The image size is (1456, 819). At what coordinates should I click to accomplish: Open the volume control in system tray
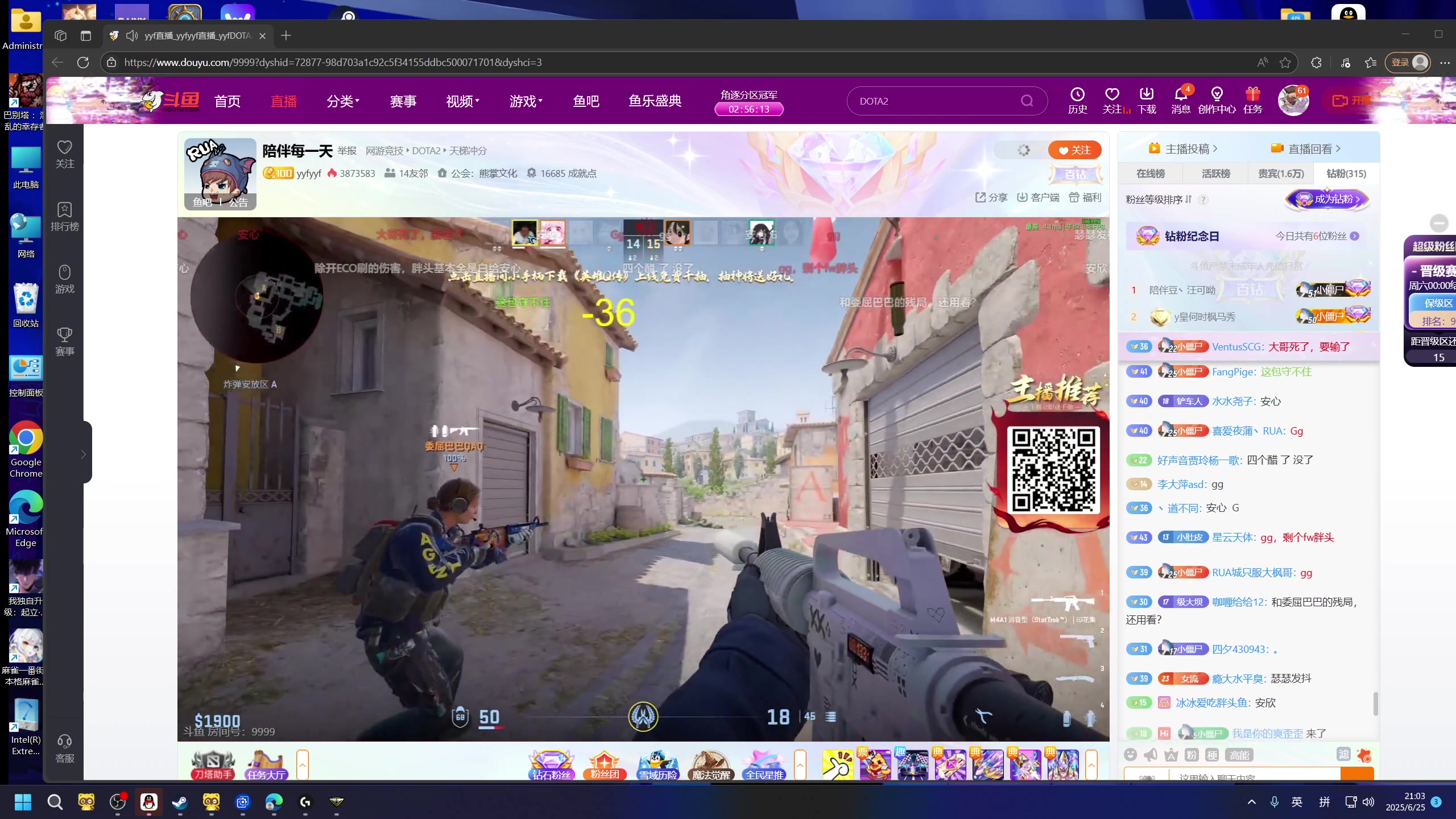[x=1368, y=802]
